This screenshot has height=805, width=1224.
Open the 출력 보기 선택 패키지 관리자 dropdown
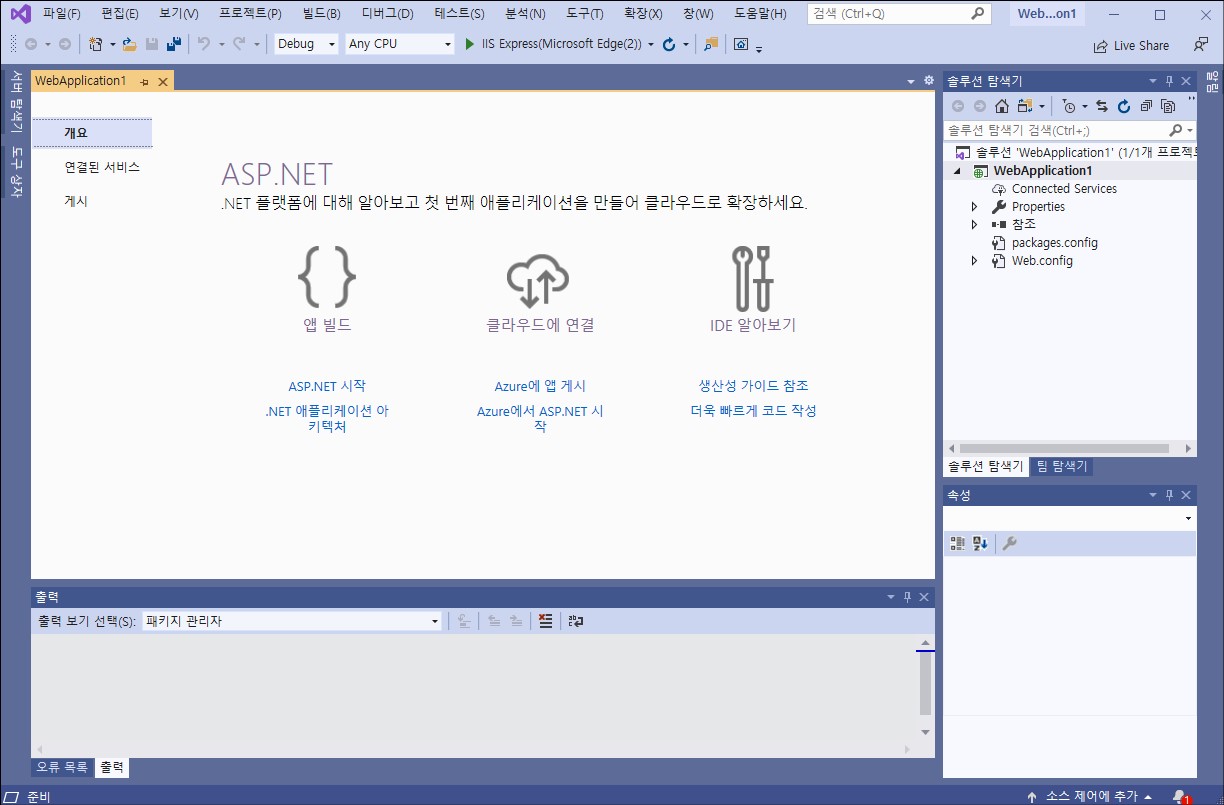[x=292, y=621]
